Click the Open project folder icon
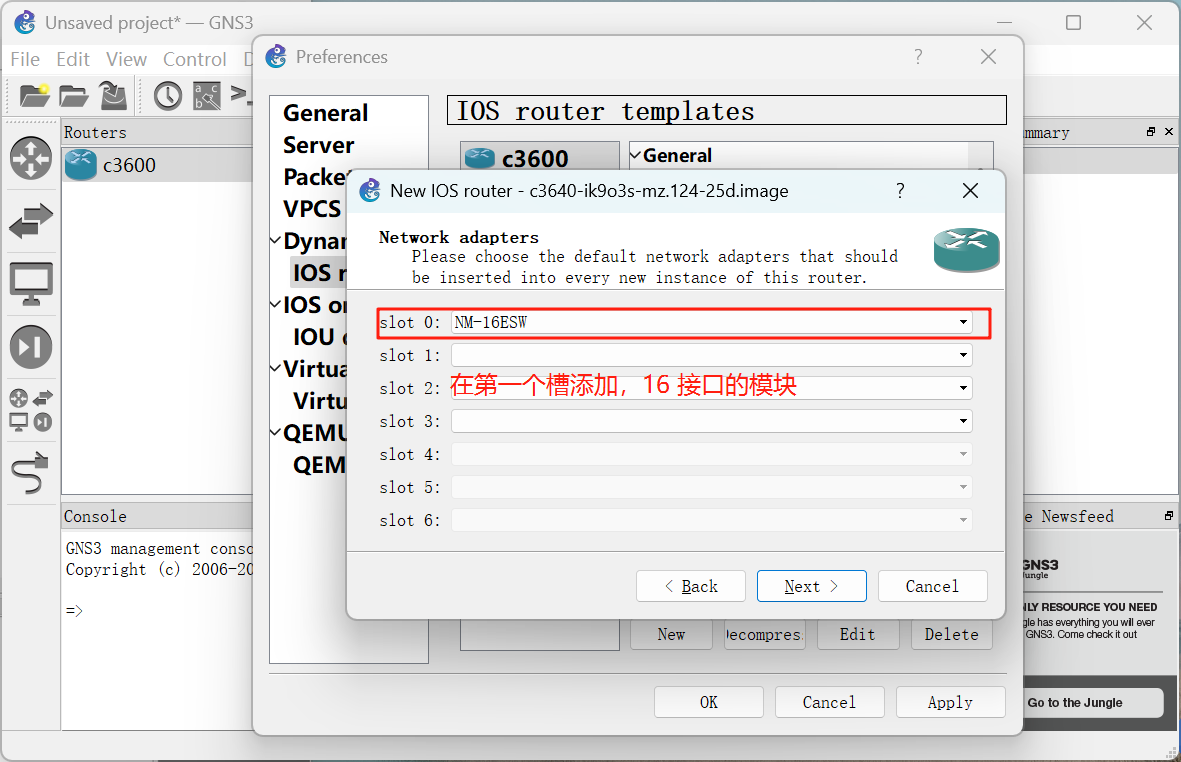Image resolution: width=1181 pixels, height=762 pixels. tap(74, 96)
